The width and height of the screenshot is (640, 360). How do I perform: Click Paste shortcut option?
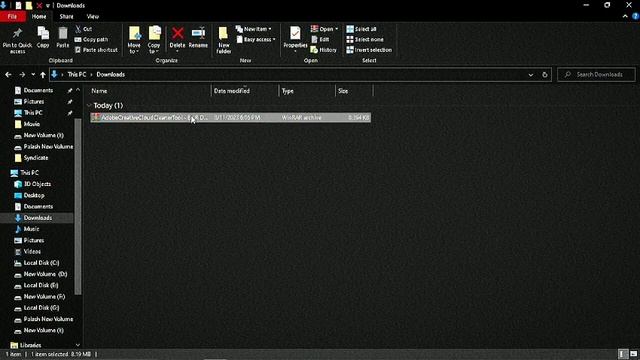(x=96, y=50)
